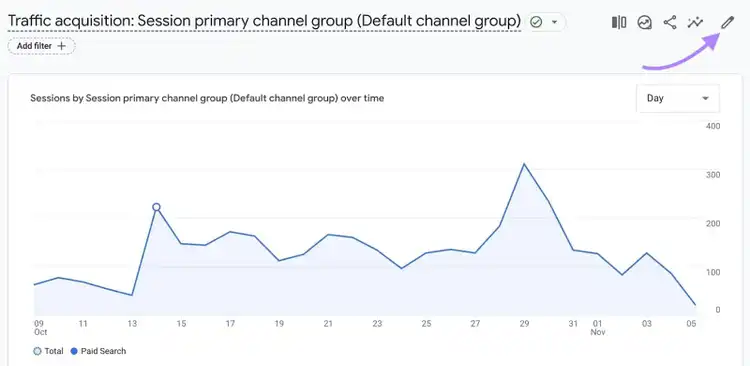The height and width of the screenshot is (366, 750).
Task: Click the green report status checkmark
Action: (x=536, y=22)
